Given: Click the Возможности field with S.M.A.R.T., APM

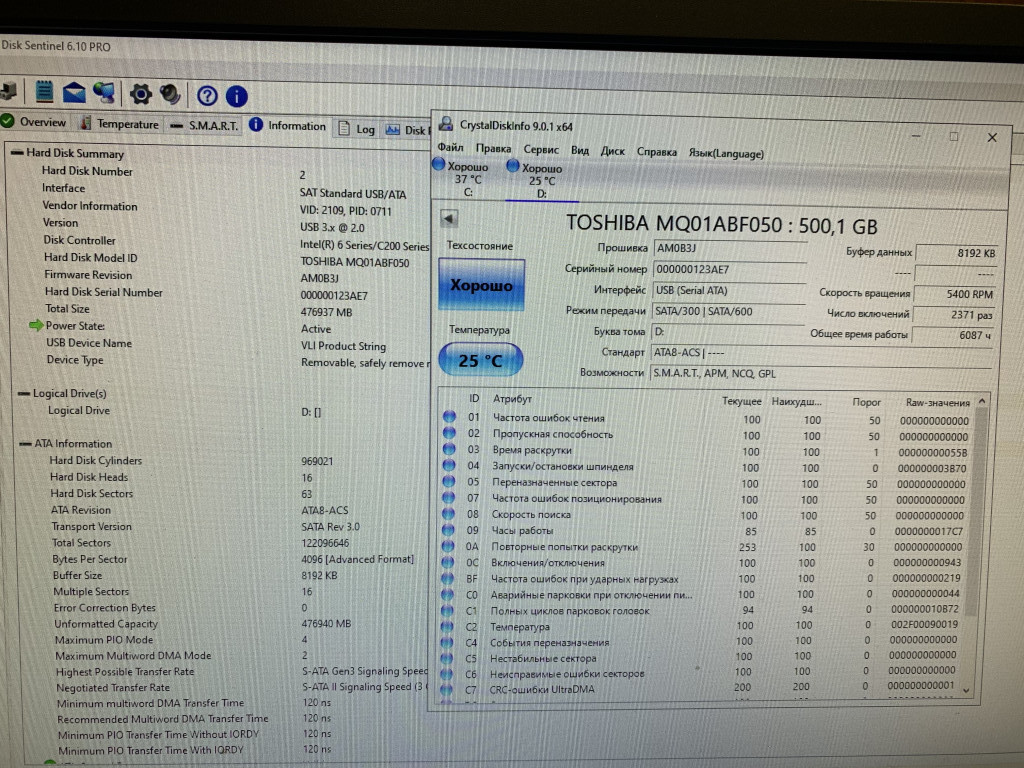Looking at the screenshot, I should coord(821,374).
